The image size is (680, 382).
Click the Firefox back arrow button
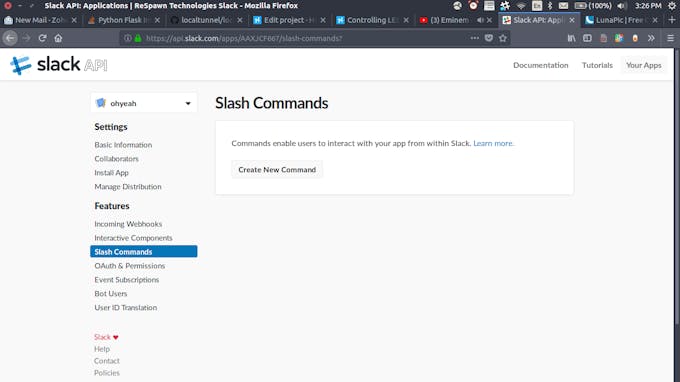point(10,38)
